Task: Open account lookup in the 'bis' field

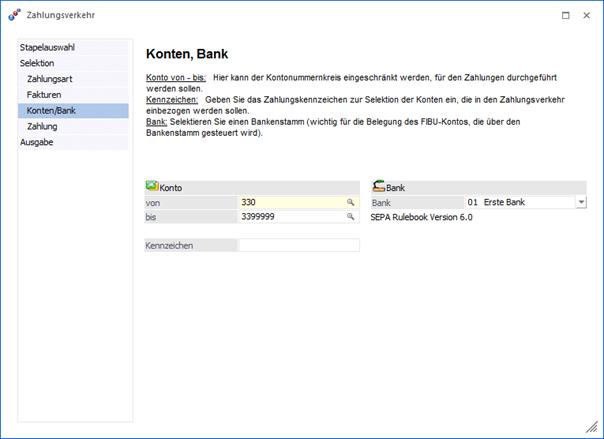Action: [x=351, y=216]
